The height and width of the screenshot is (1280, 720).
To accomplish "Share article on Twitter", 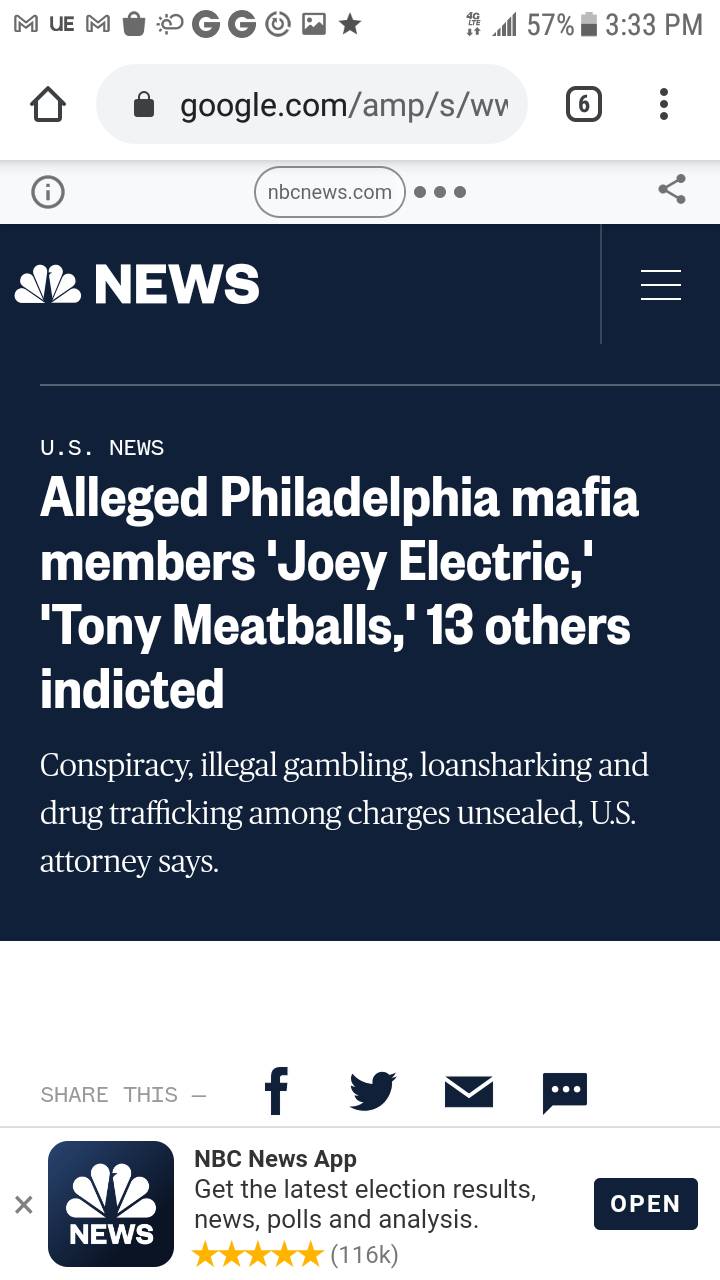I will point(373,1091).
